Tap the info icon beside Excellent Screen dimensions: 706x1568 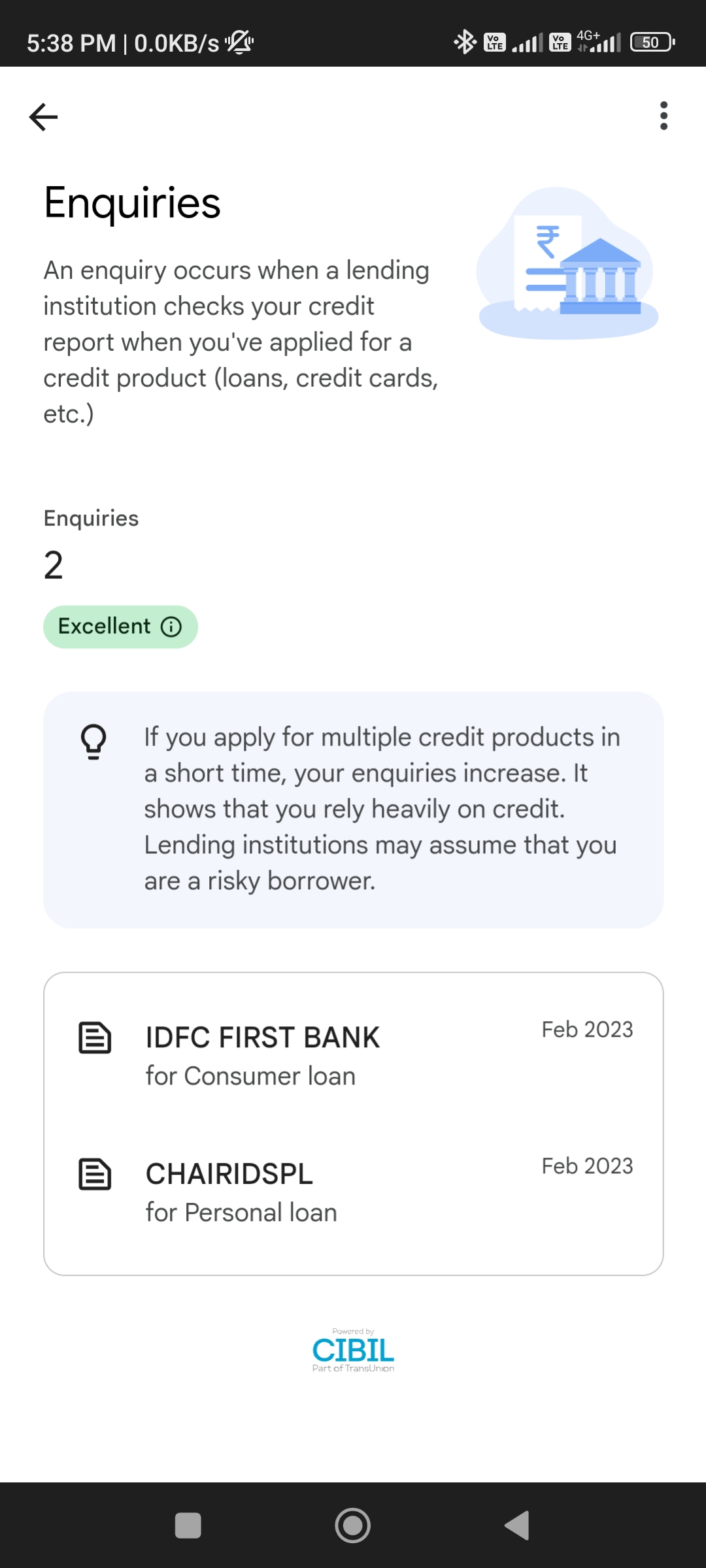tap(171, 627)
